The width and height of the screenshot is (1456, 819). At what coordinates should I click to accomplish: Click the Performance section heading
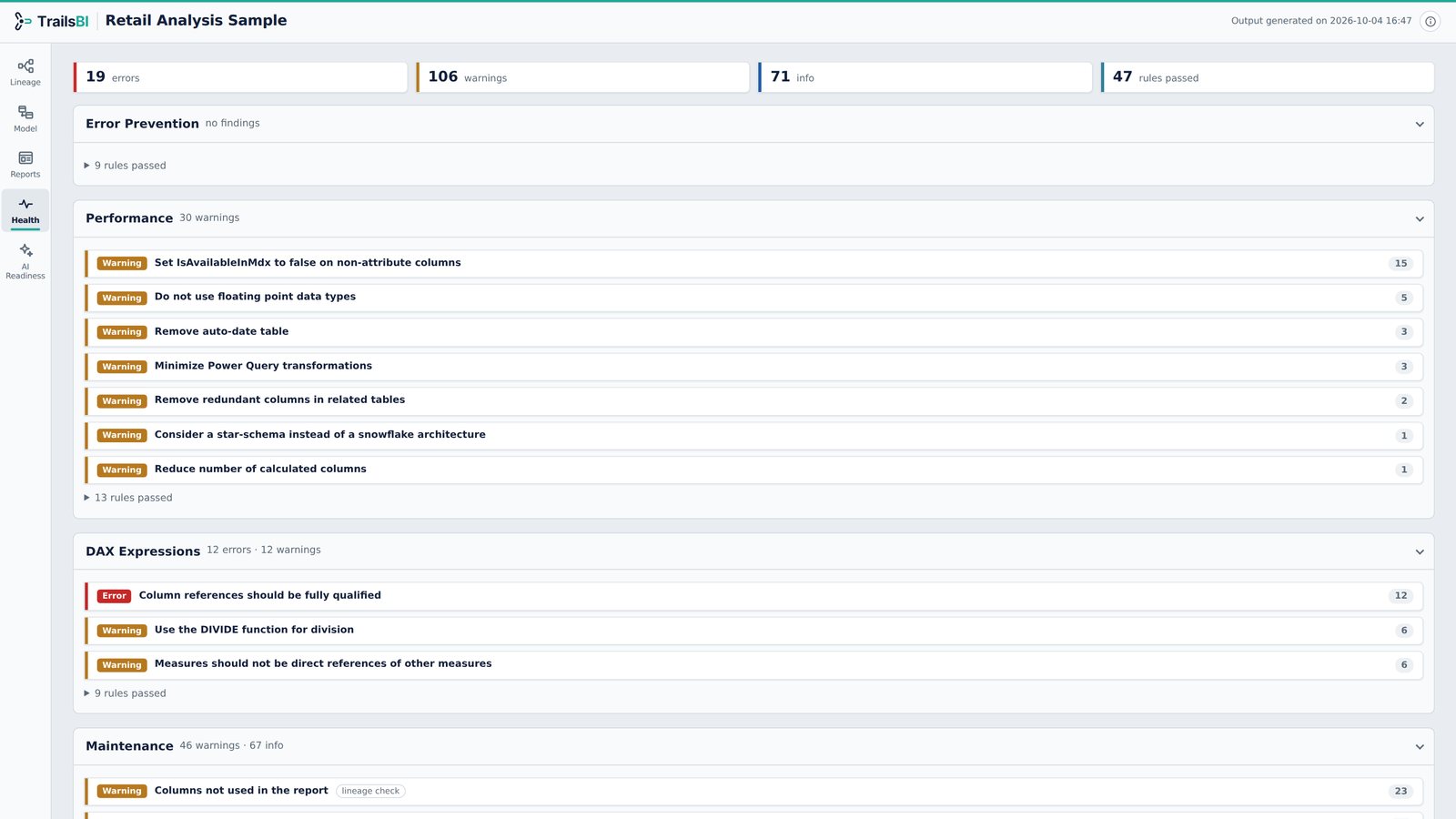click(129, 218)
